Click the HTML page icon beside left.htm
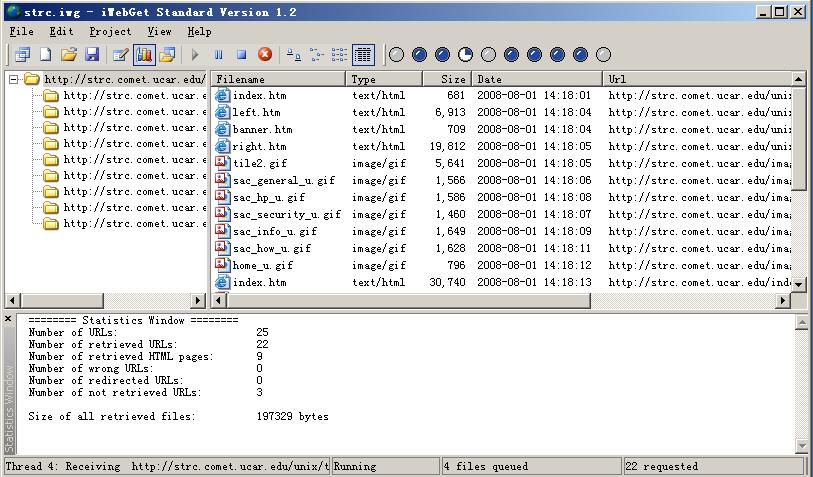The height and width of the screenshot is (477, 813). tap(222, 112)
